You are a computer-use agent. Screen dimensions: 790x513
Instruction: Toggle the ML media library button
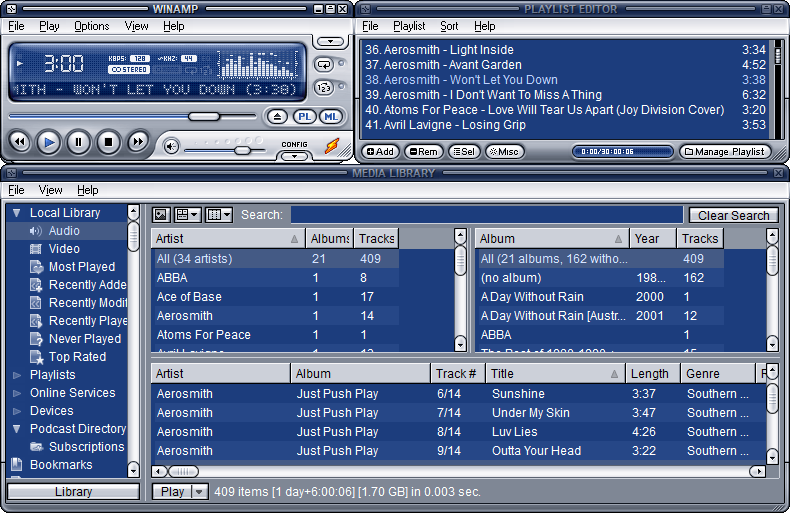coord(331,117)
